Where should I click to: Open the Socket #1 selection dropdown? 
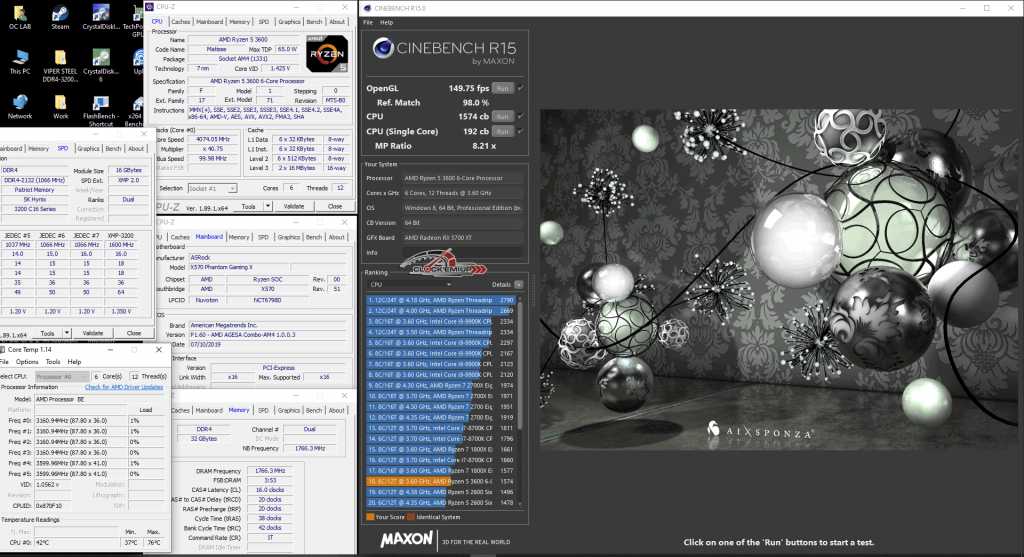(212, 188)
